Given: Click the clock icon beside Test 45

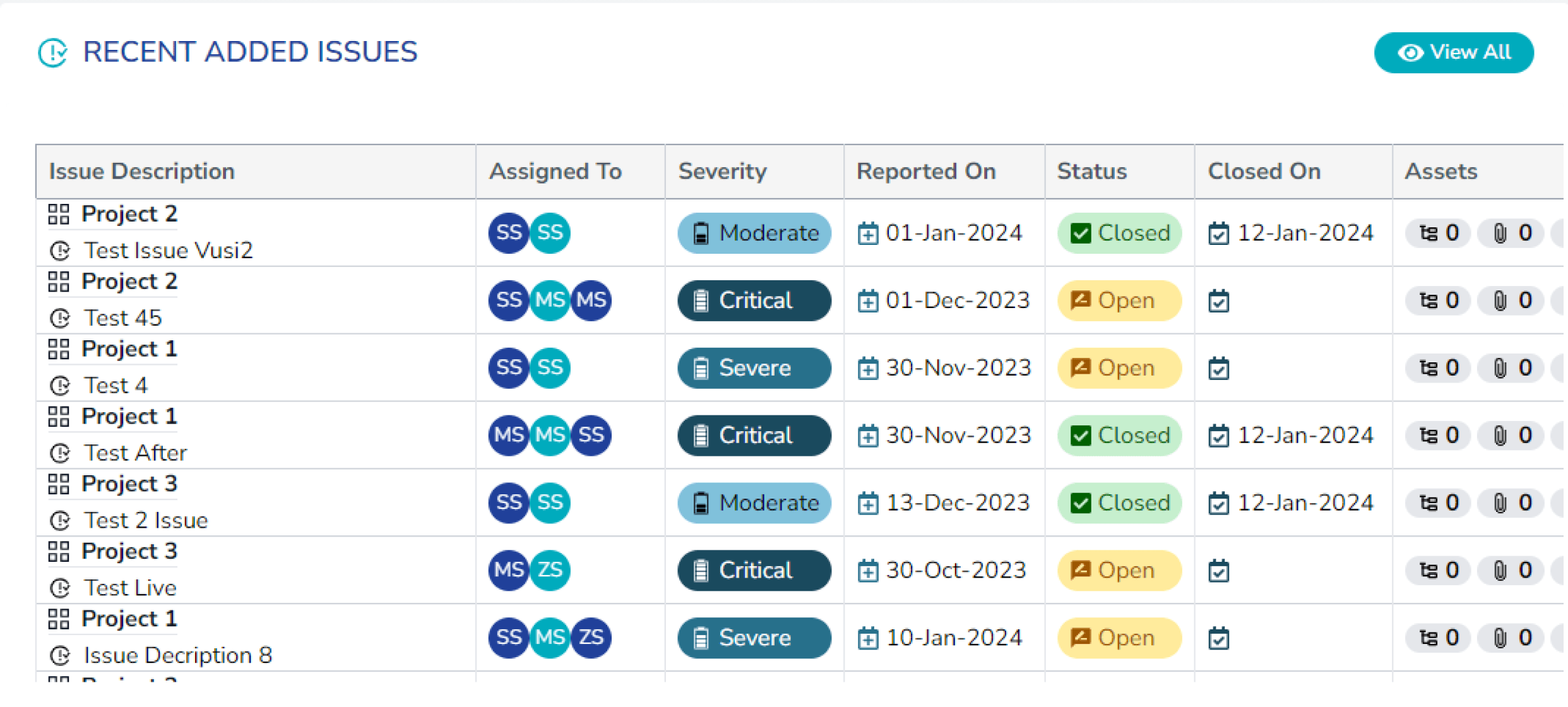Looking at the screenshot, I should coord(60,318).
